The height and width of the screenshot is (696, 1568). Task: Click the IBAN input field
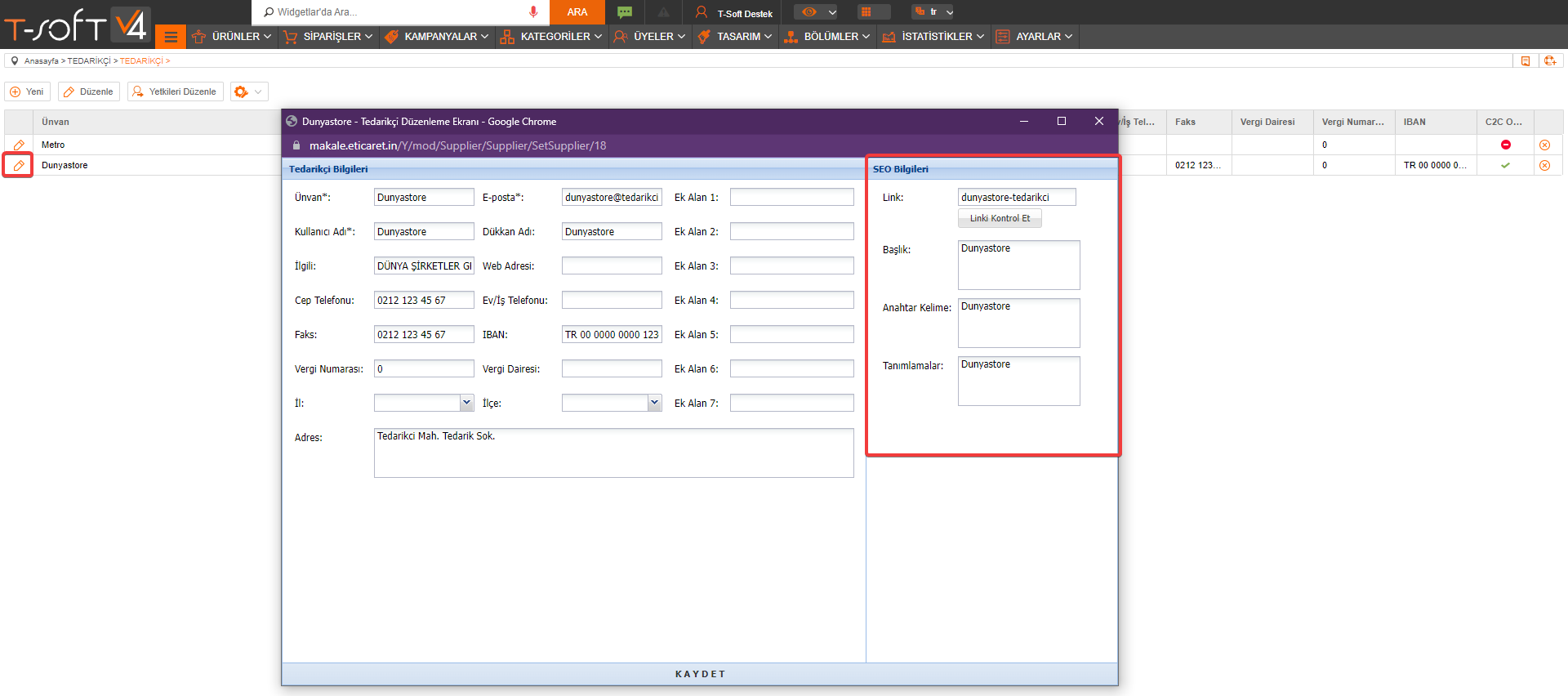[612, 334]
